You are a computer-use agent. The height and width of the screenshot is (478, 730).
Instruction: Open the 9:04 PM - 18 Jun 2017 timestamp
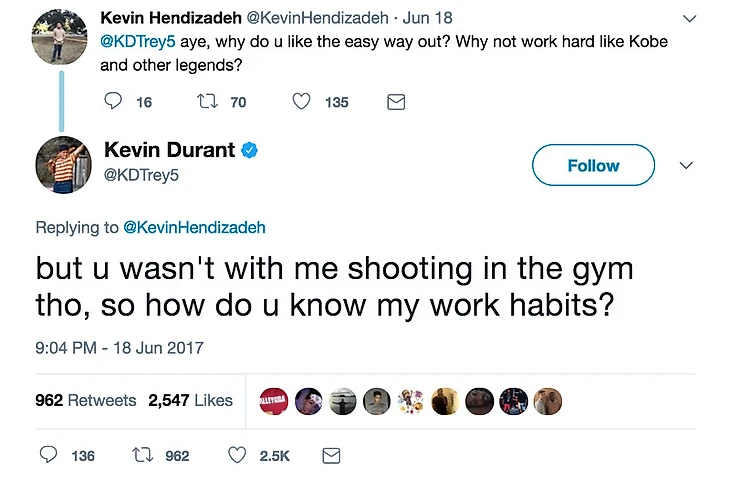pos(120,348)
